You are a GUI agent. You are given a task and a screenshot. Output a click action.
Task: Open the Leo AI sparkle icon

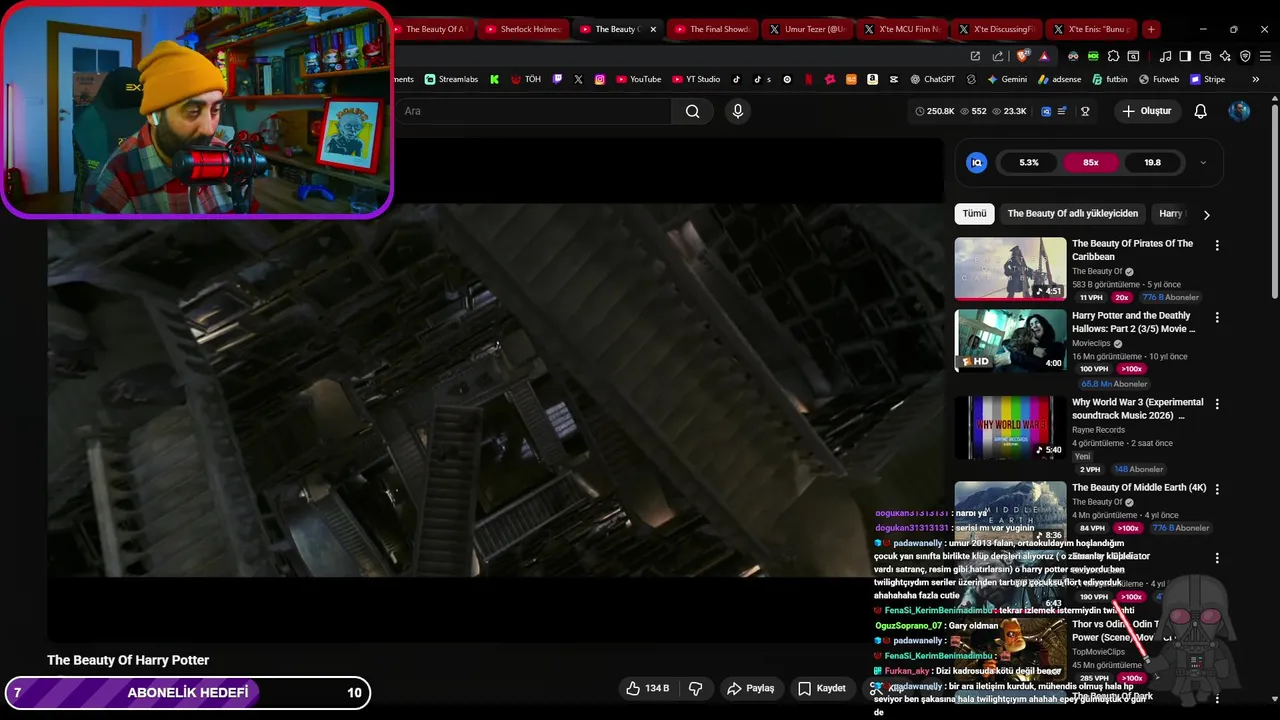[1225, 56]
